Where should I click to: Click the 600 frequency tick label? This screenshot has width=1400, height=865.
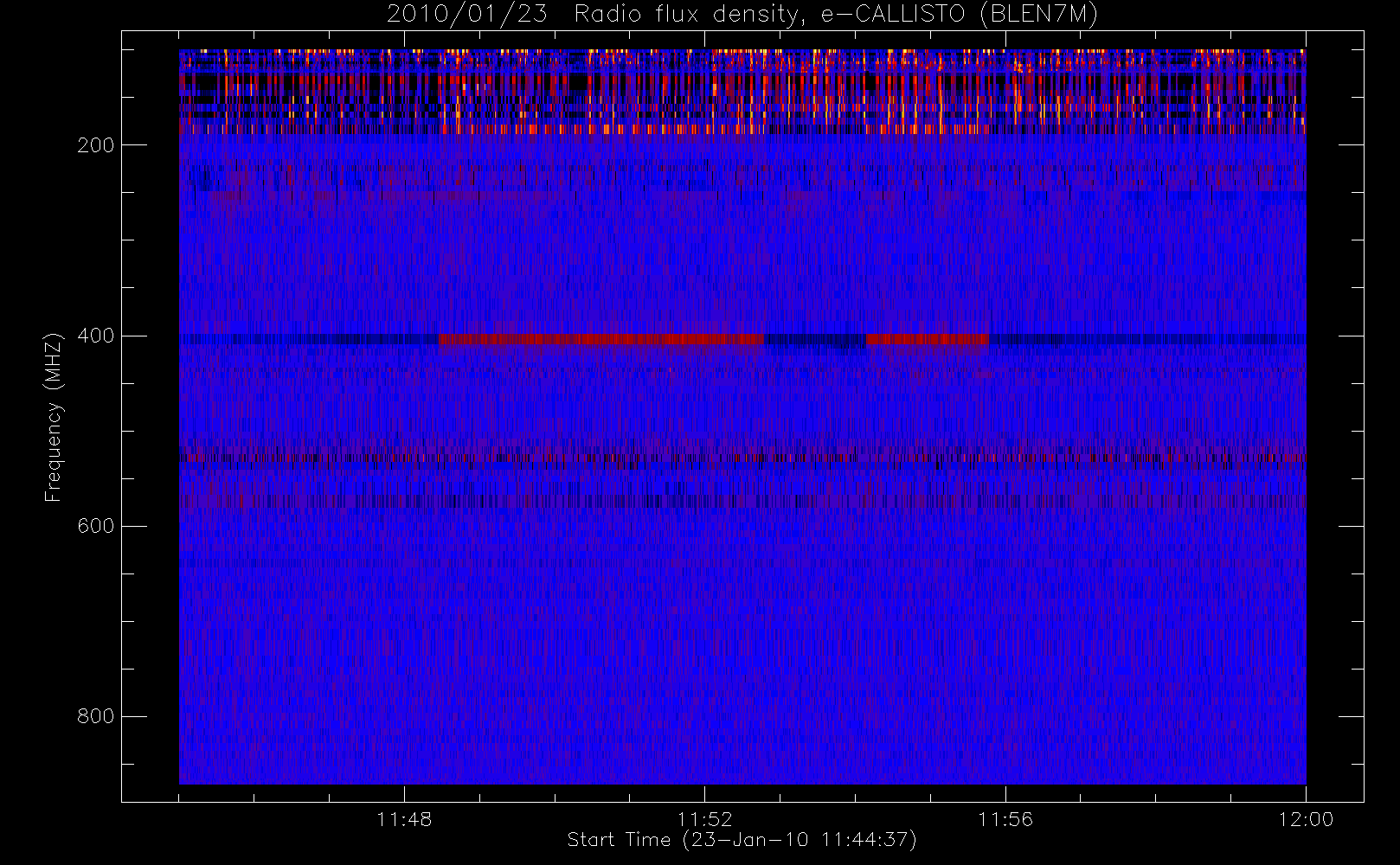click(96, 526)
